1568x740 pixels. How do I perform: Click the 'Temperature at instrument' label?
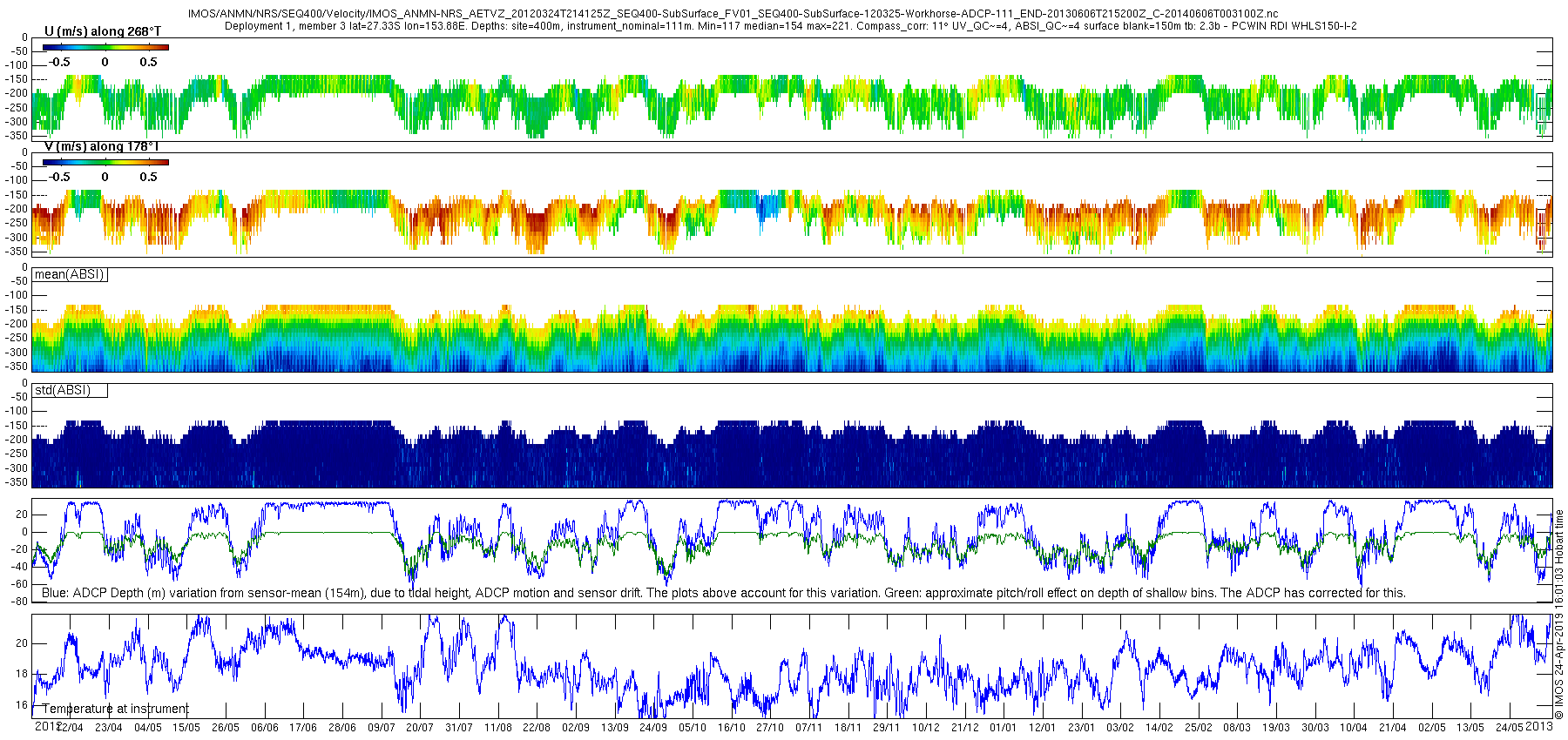click(x=115, y=709)
